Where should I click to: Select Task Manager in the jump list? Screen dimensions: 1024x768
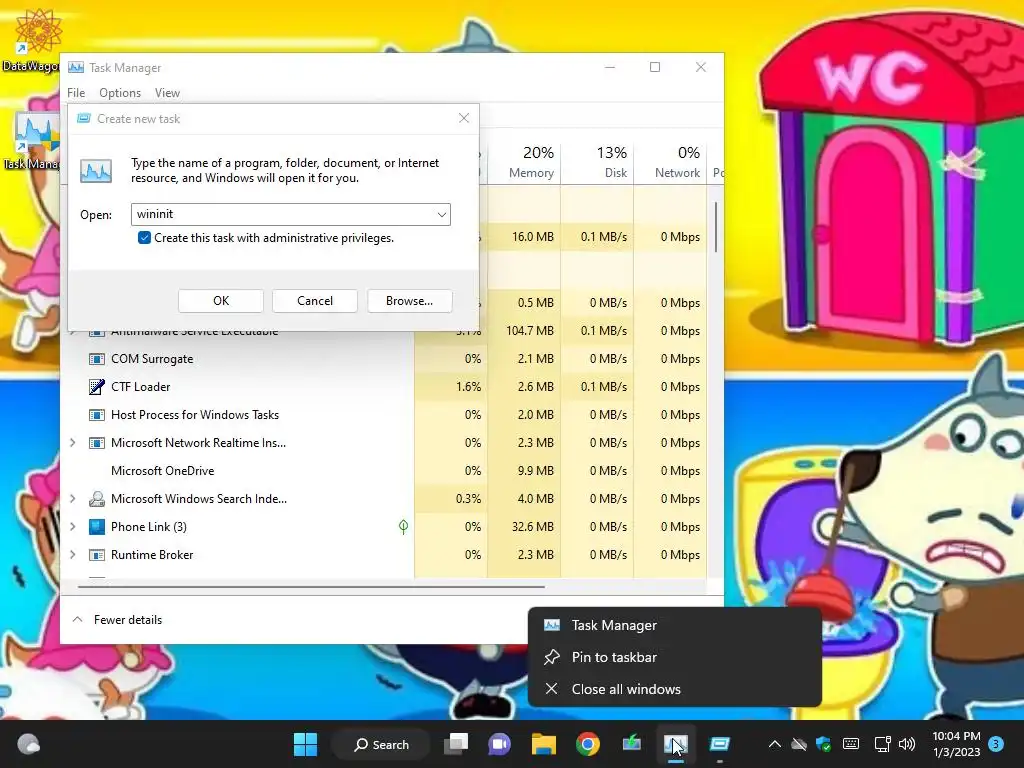point(675,625)
